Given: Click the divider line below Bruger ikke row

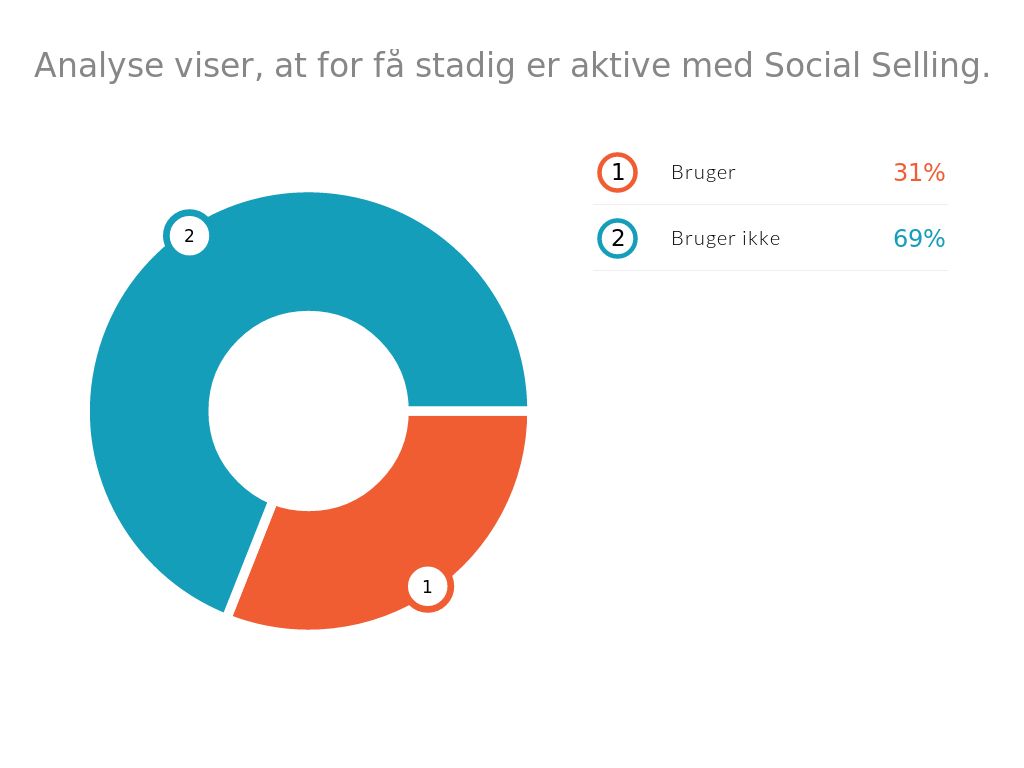Looking at the screenshot, I should [770, 270].
